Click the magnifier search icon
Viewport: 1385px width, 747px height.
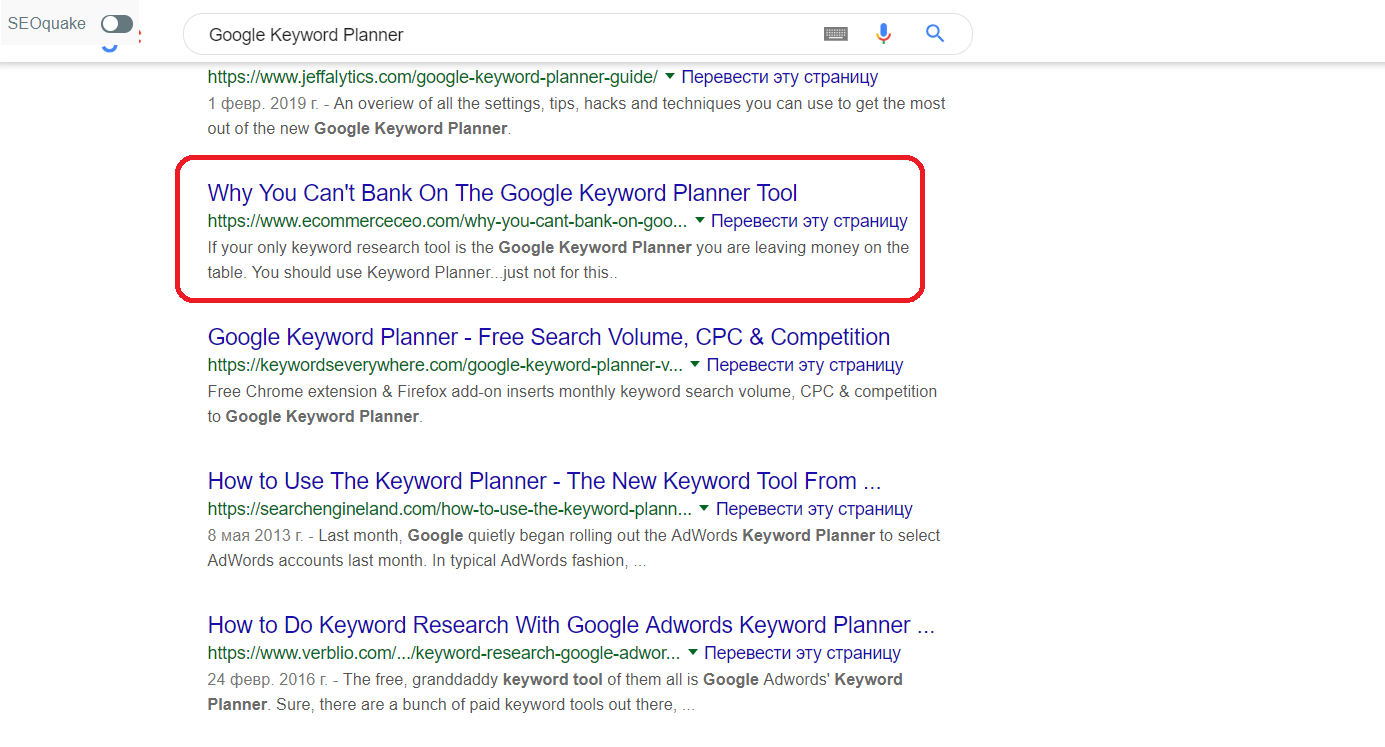coord(935,34)
